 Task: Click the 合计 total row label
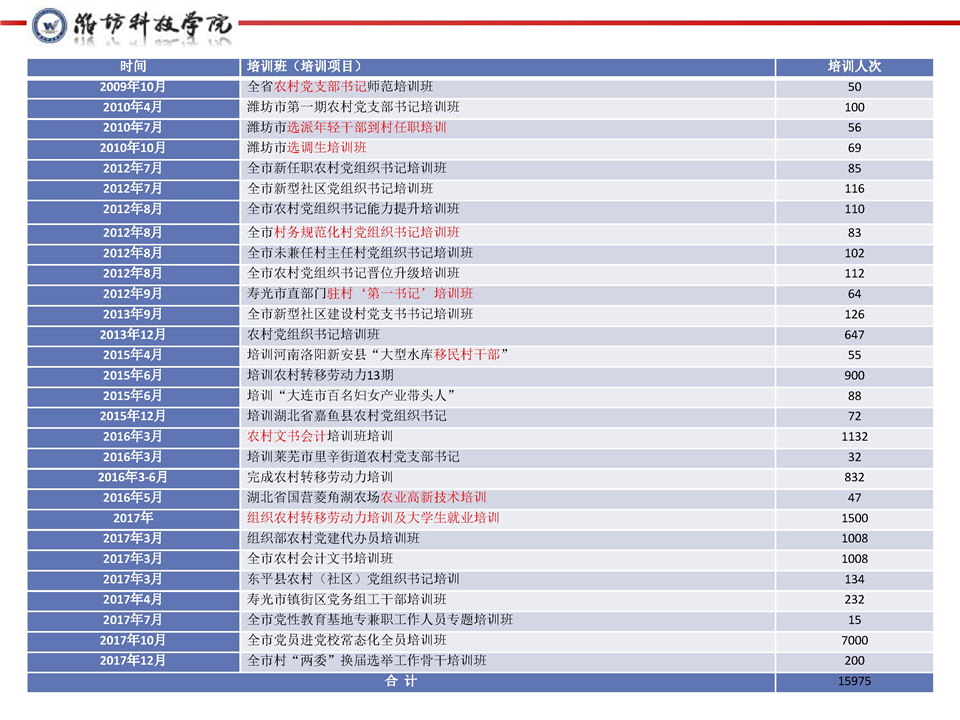401,681
